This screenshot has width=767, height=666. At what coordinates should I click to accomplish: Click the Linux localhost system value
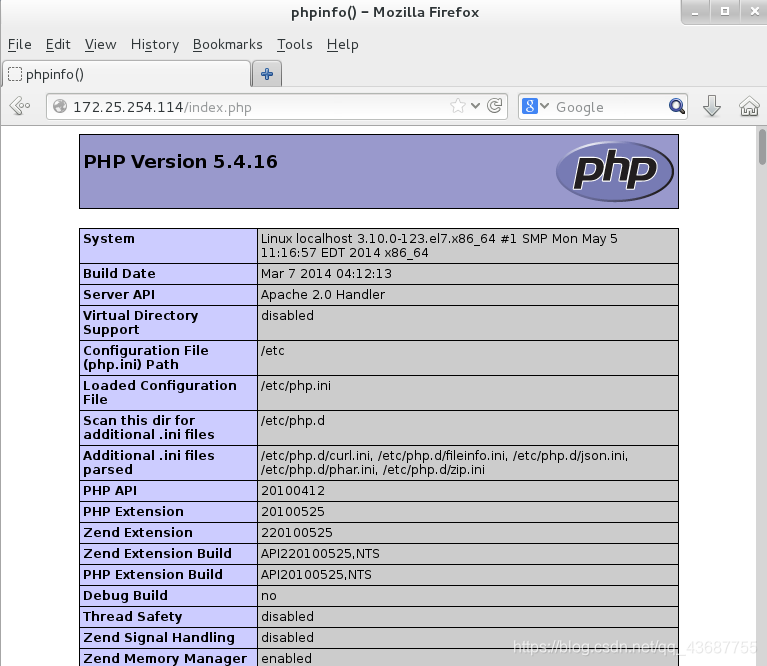(x=439, y=245)
